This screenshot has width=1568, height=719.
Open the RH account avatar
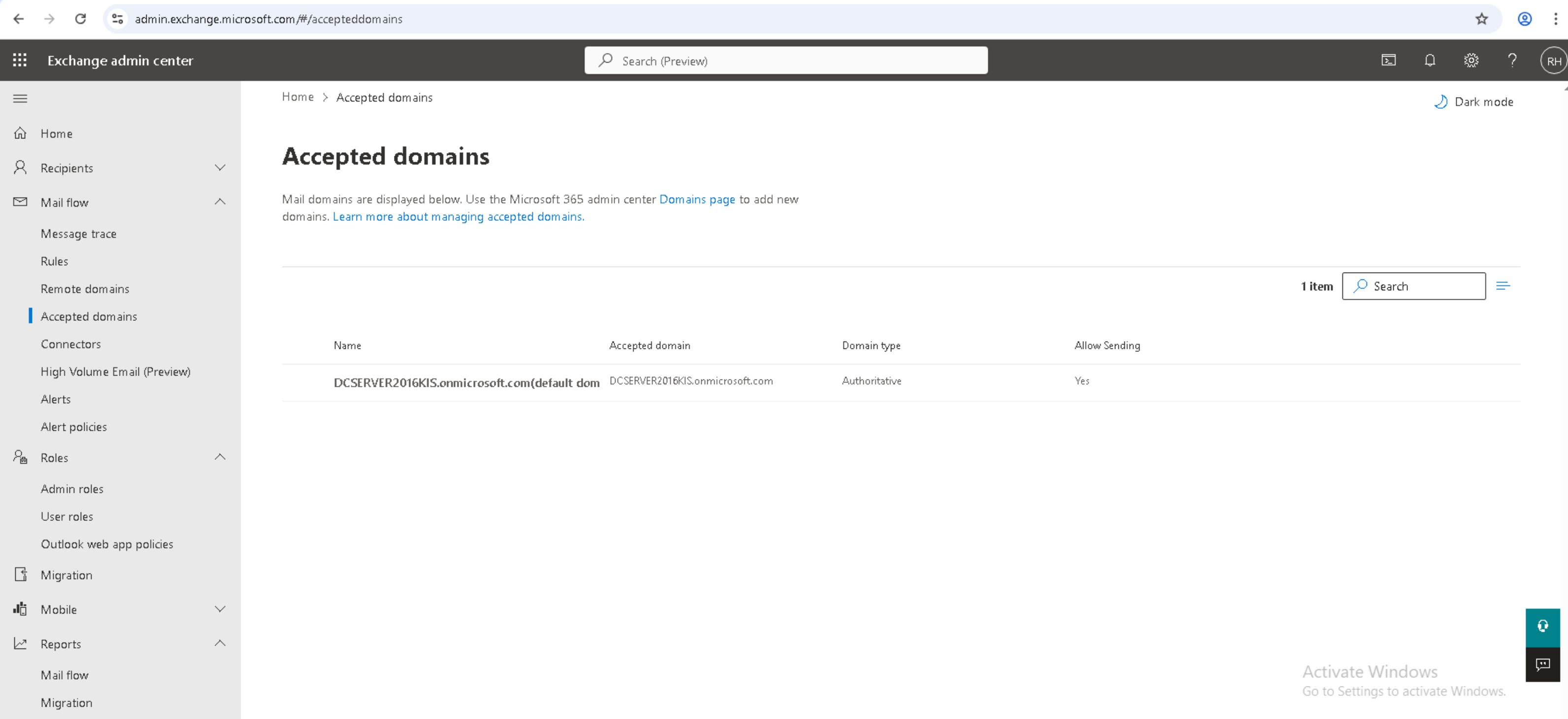tap(1553, 61)
